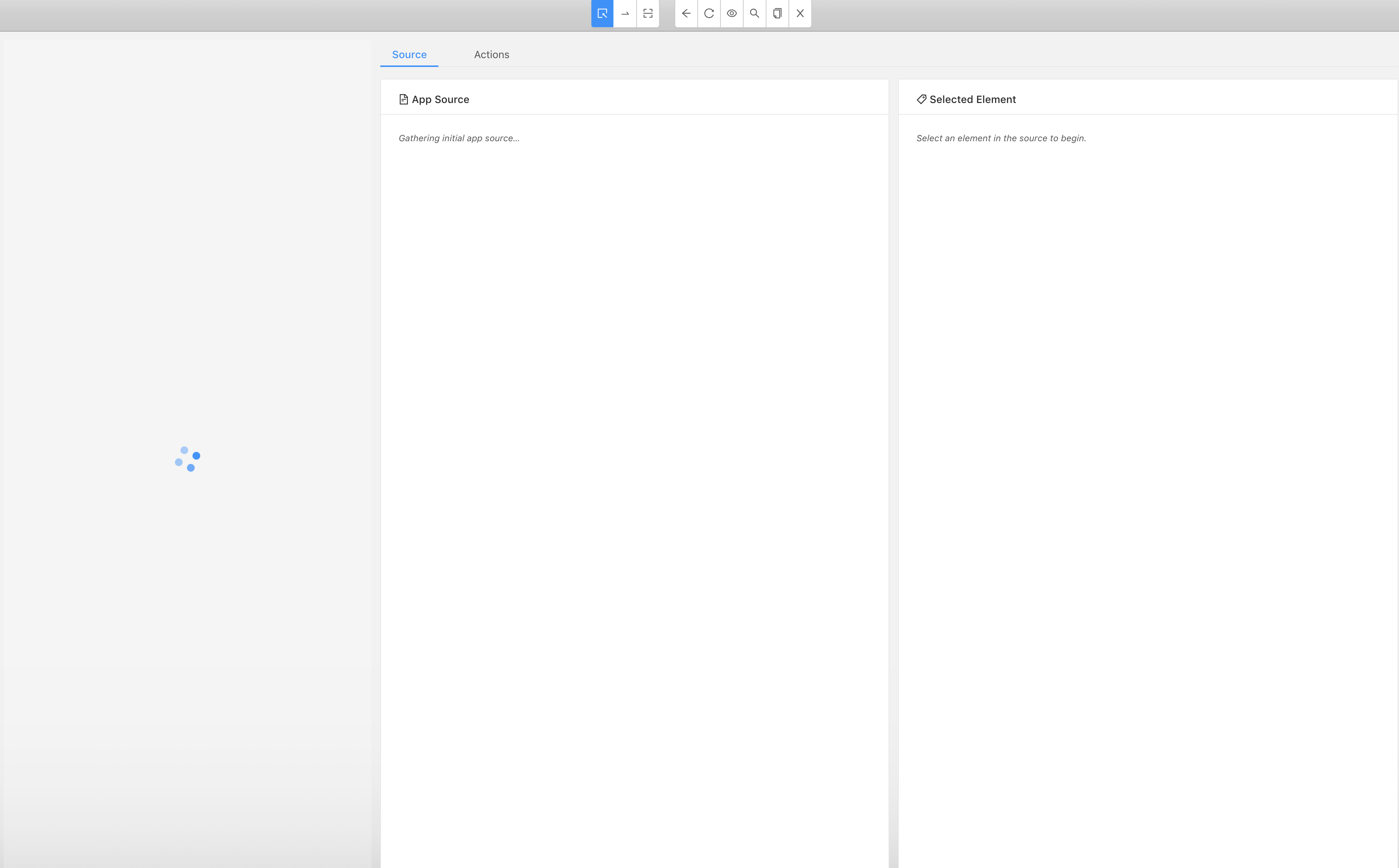Enable the Tap By Coordinates icon
This screenshot has width=1399, height=868.
pos(648,13)
